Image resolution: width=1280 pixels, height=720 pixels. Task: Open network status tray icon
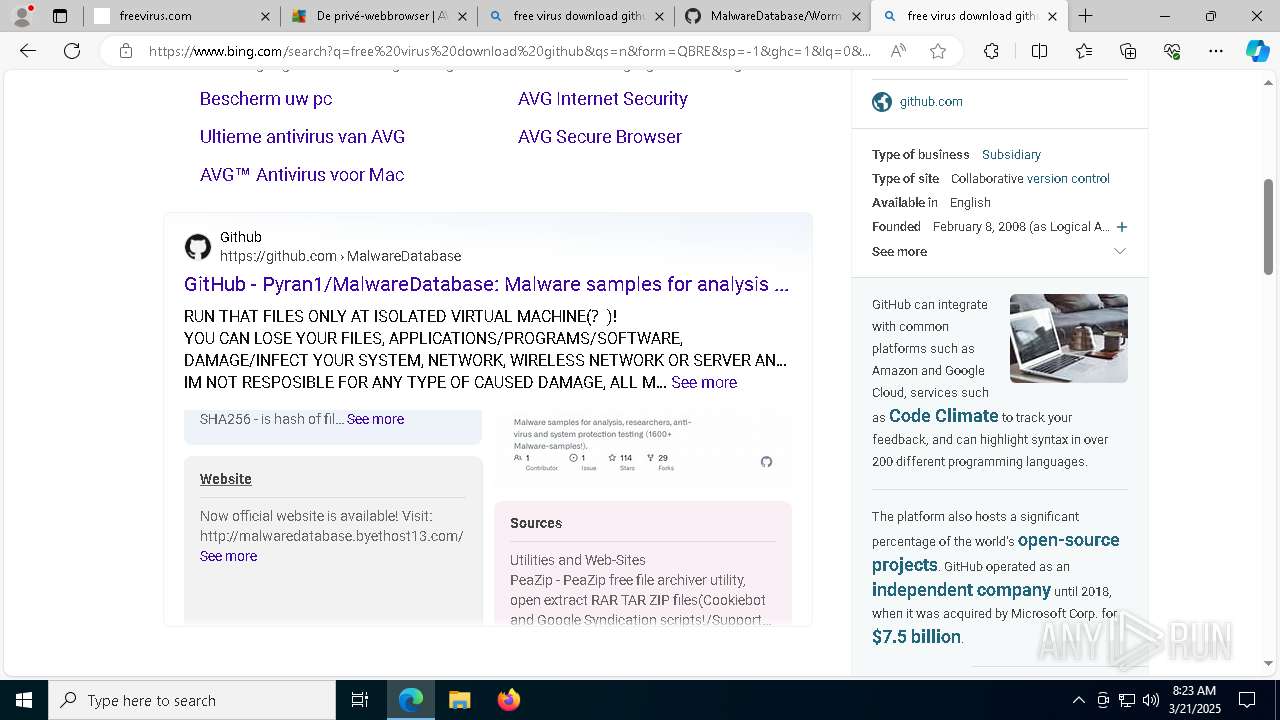[1126, 700]
